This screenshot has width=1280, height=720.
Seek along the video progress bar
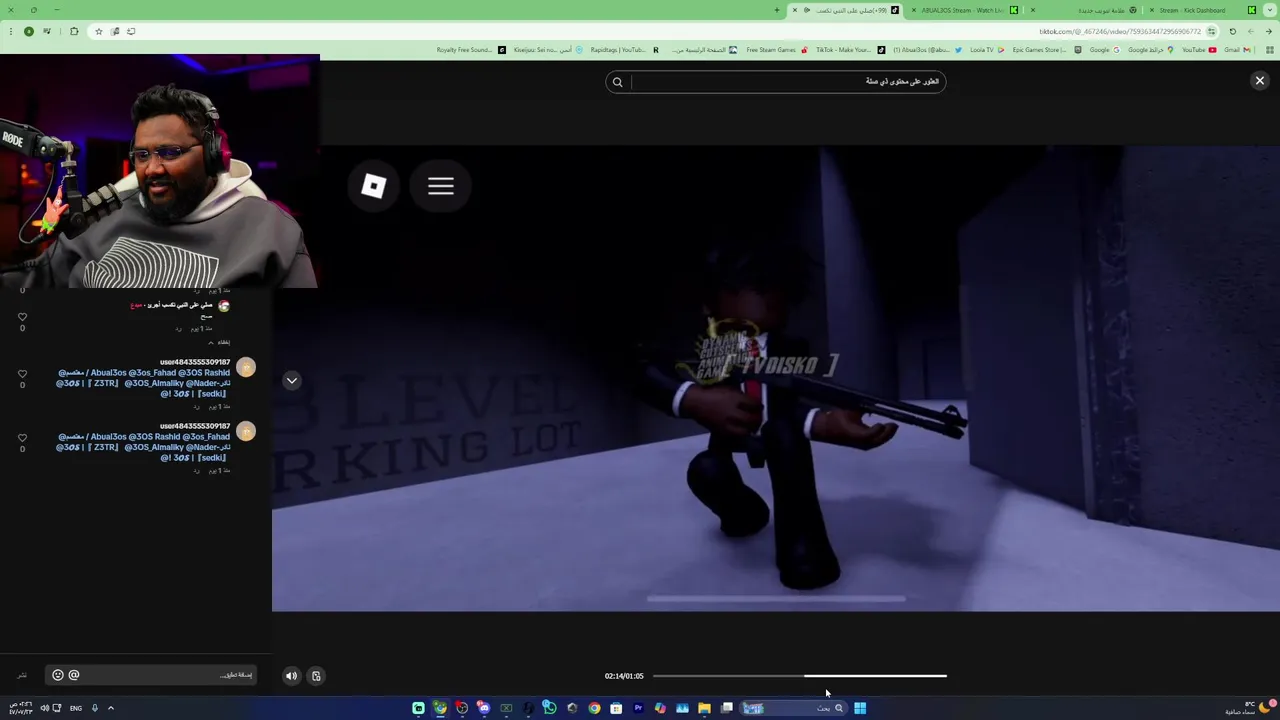click(800, 676)
